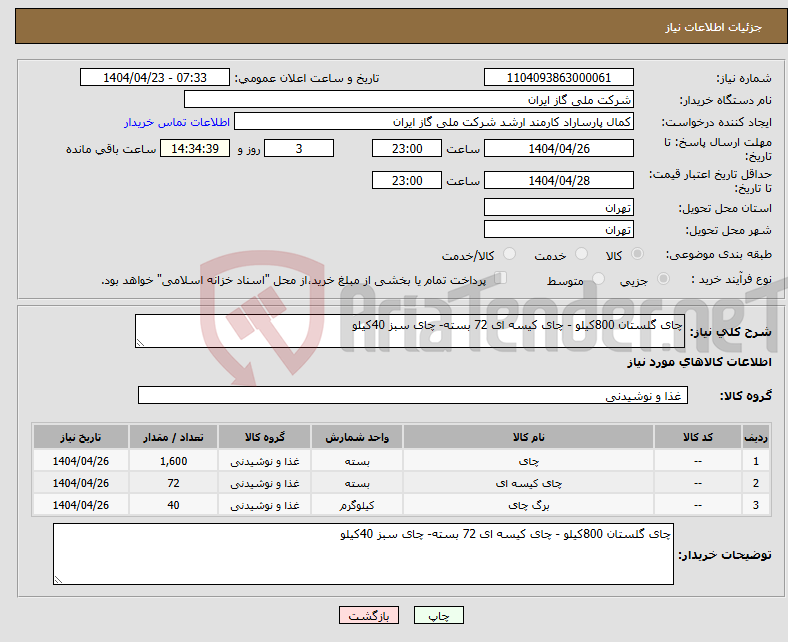Click the چاپ (print) button

coord(438,615)
